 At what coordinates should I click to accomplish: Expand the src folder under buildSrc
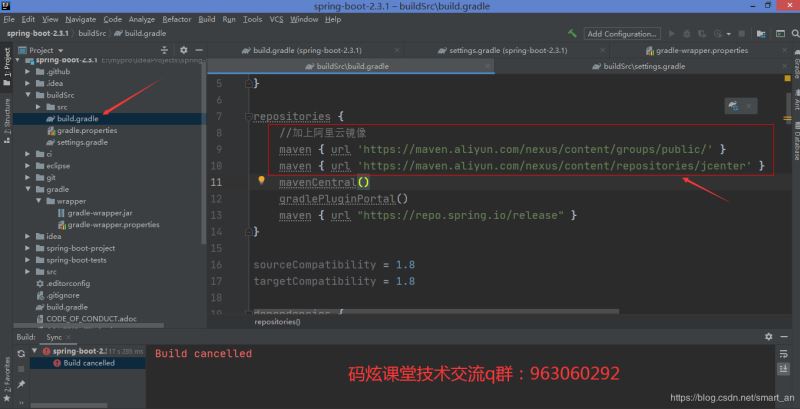click(38, 107)
